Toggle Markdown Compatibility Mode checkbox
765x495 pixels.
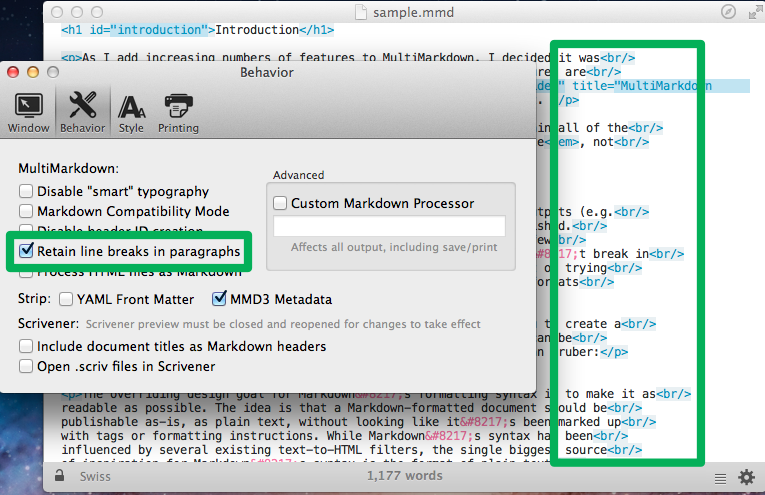(26, 211)
